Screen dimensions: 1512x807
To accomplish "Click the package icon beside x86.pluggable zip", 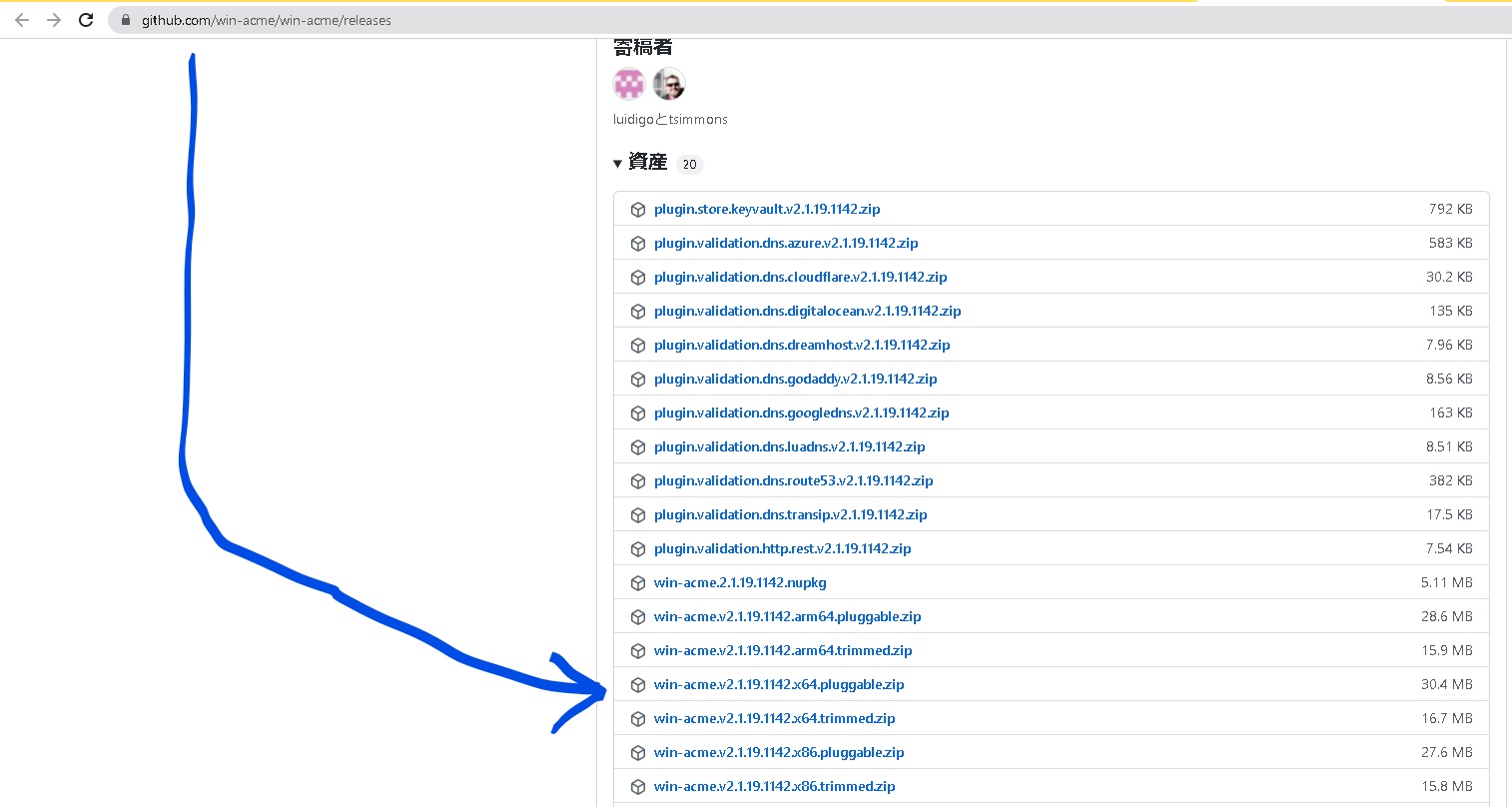I will pyautogui.click(x=638, y=753).
